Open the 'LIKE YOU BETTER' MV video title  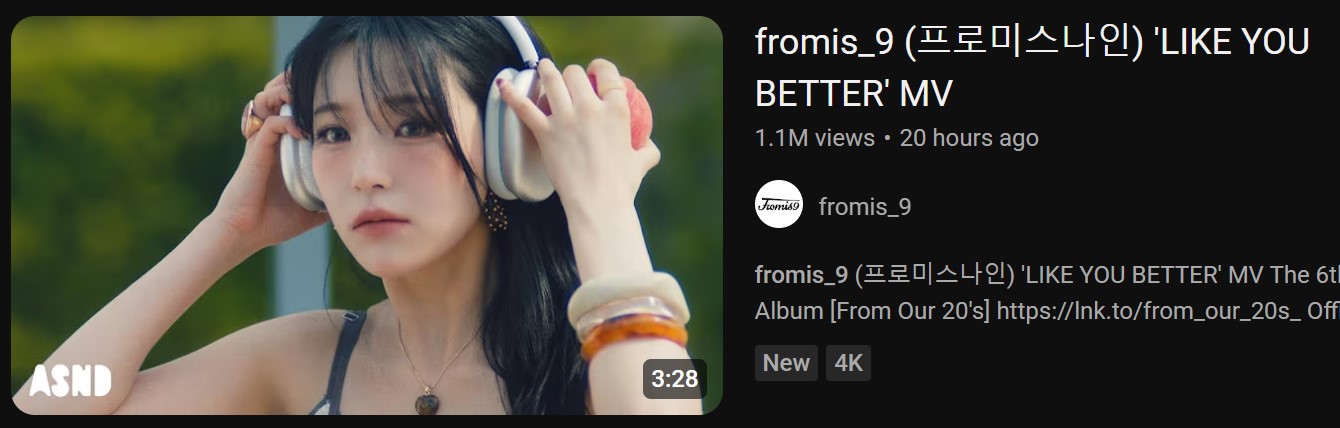[x=1032, y=67]
